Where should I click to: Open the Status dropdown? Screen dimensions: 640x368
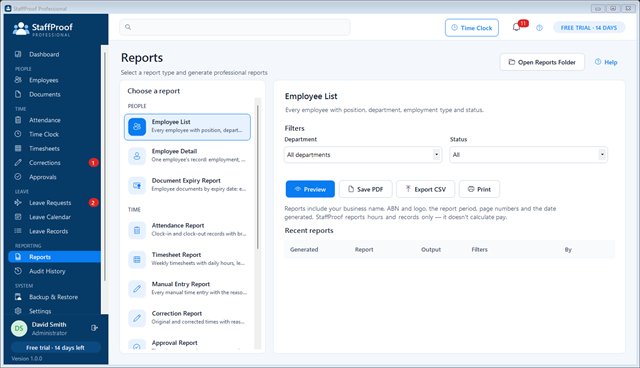tap(529, 155)
